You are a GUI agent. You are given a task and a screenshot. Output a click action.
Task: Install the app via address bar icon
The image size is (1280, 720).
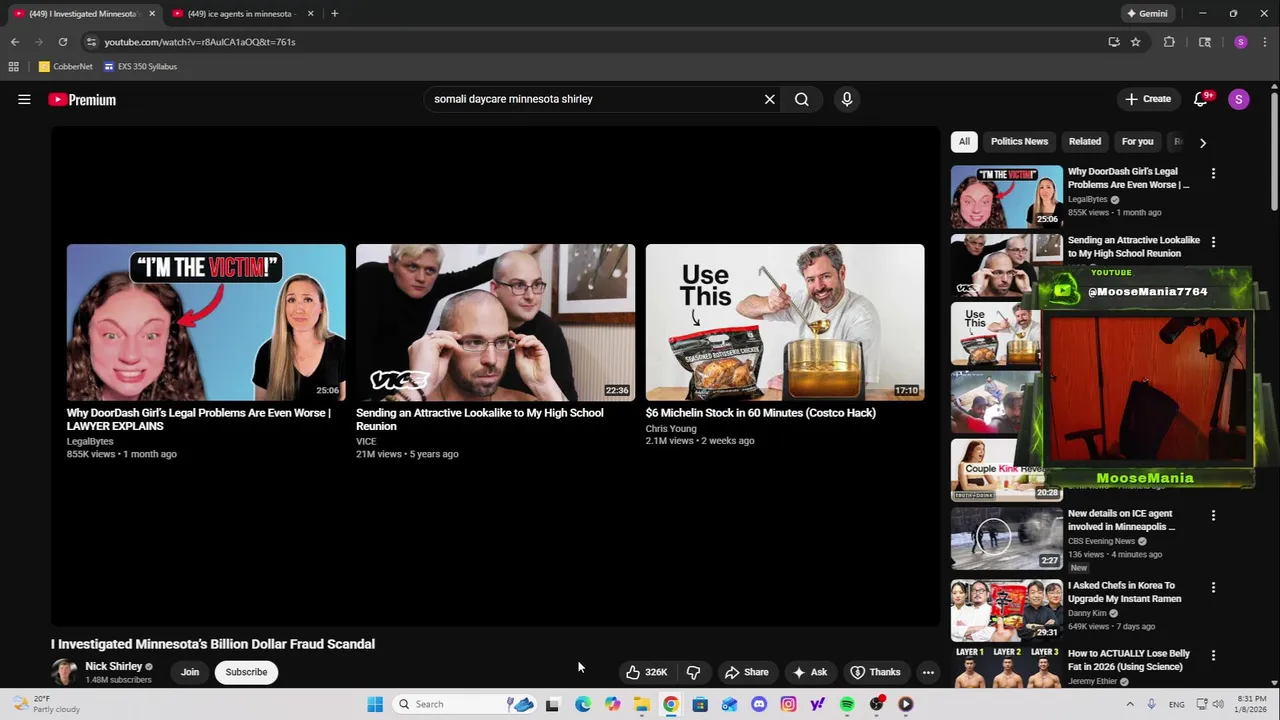[1114, 42]
